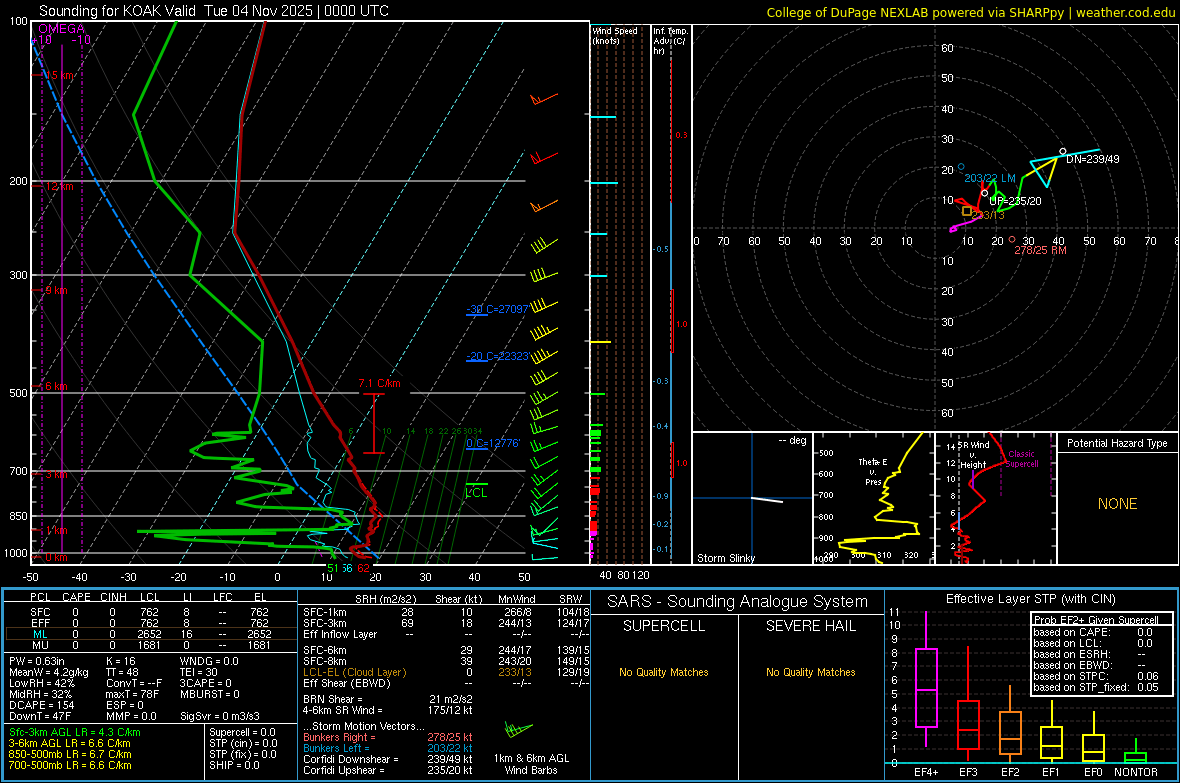Click the 'Potential Hazard Type' header

(1118, 443)
